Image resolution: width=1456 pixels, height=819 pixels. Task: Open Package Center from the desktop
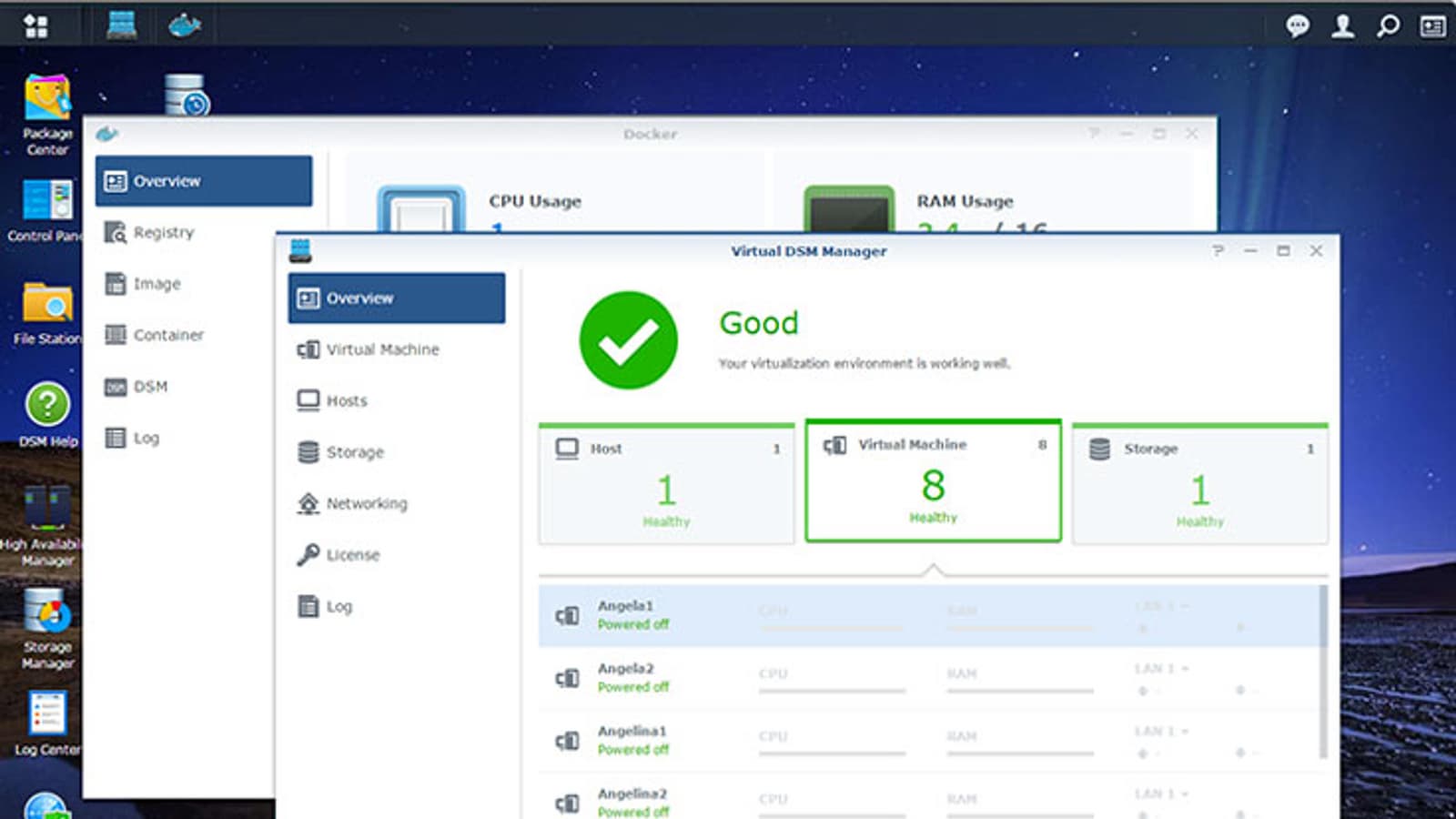(x=47, y=115)
